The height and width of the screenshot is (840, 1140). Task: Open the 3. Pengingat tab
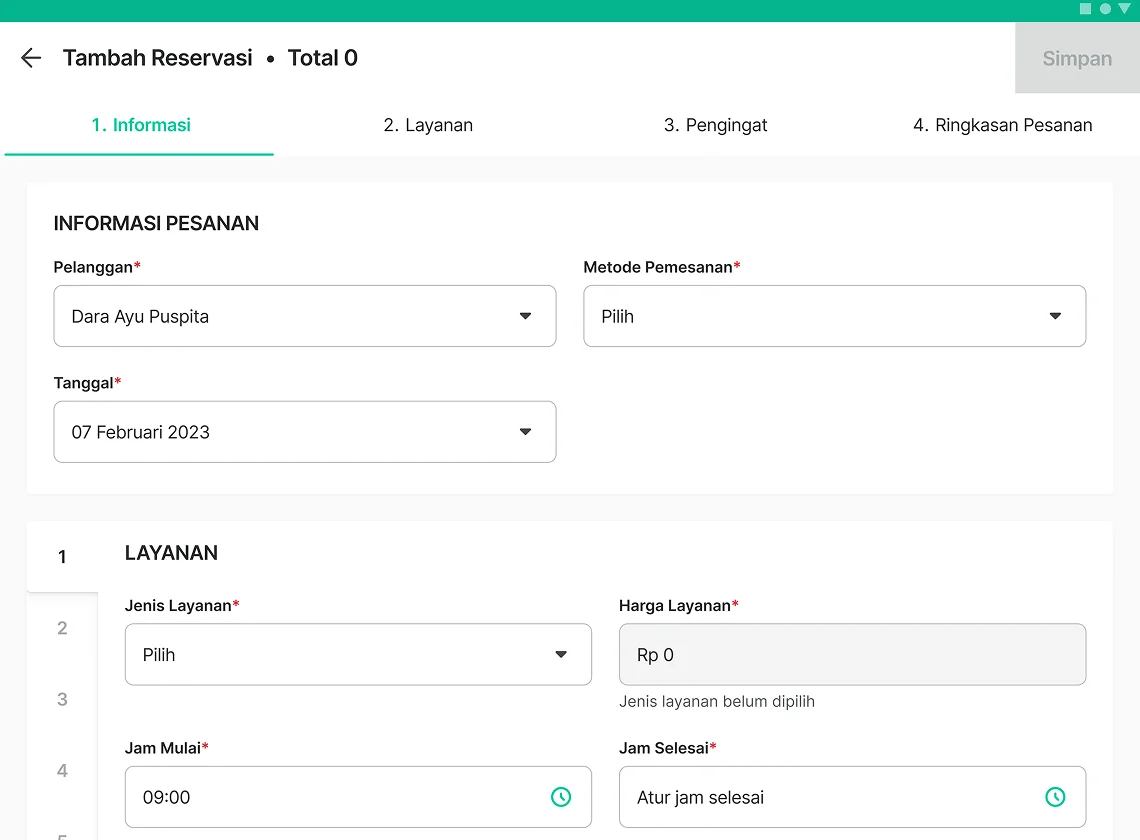(715, 125)
